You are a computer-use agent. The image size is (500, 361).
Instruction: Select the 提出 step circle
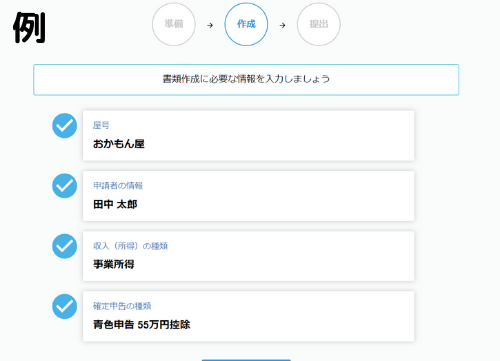319,24
